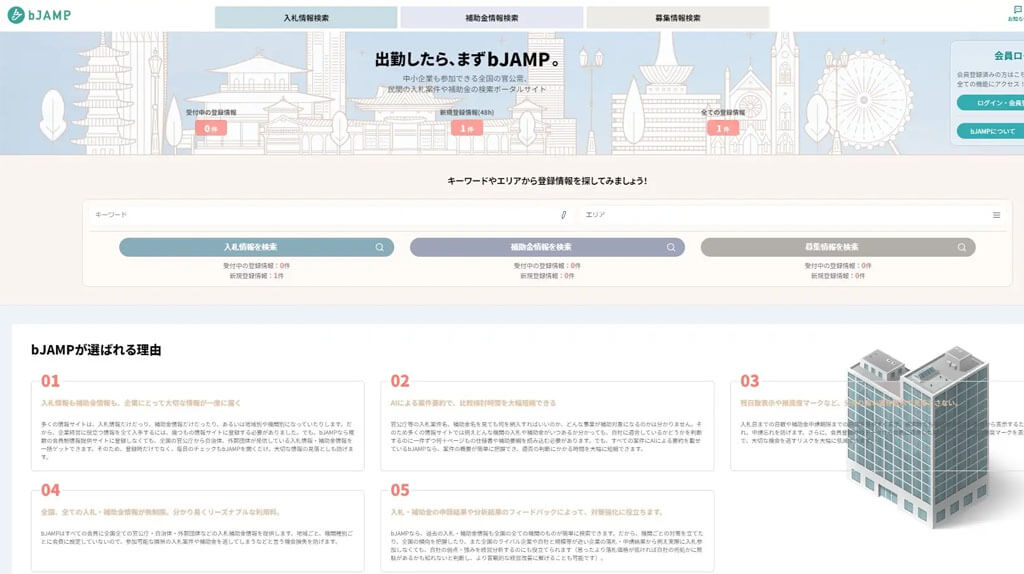Screen dimensions: 1024x574
Task: Click the 1件 badge under 全ての登録情報
Action: pyautogui.click(x=723, y=129)
